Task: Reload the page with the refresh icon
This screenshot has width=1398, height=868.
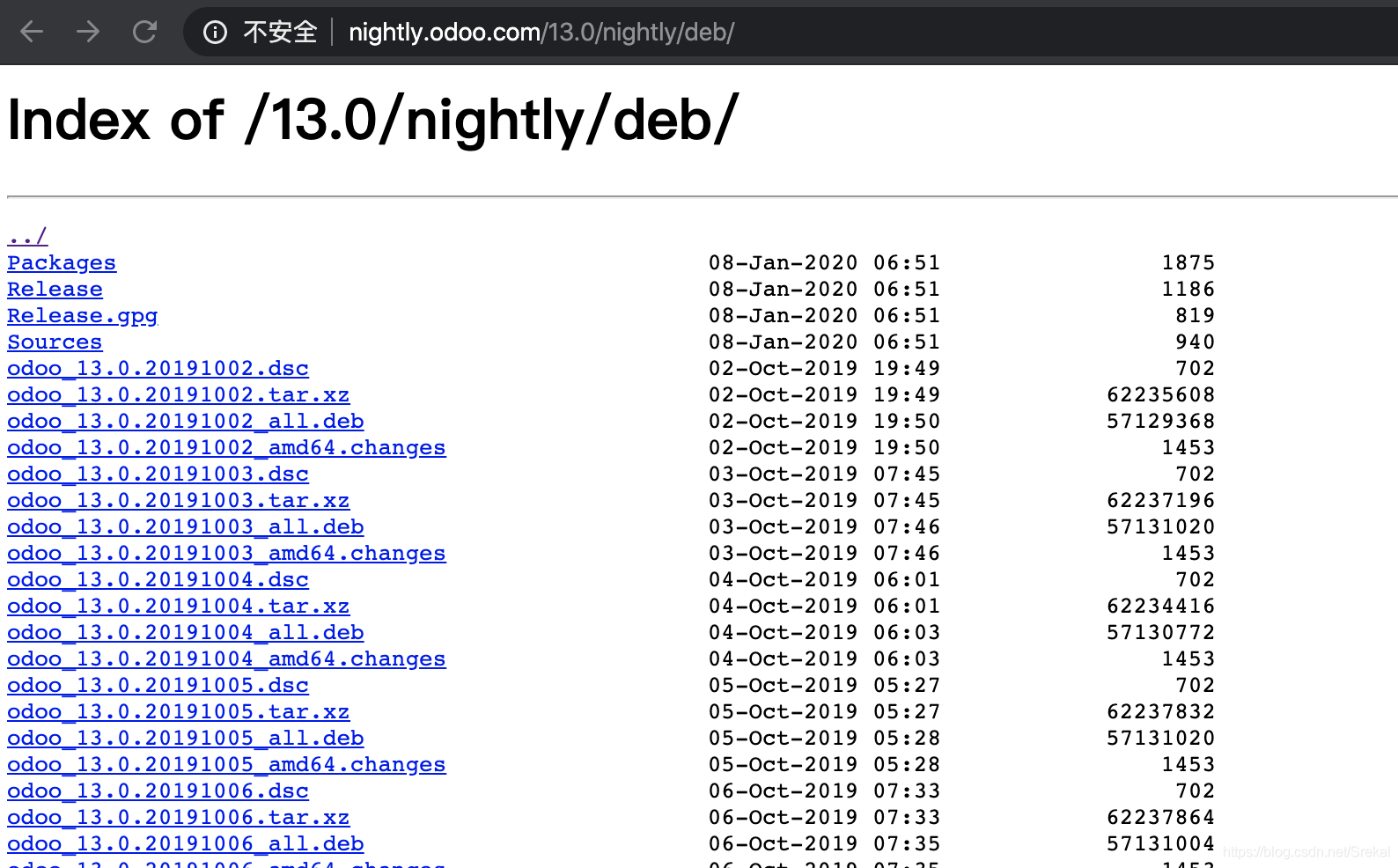Action: click(144, 33)
